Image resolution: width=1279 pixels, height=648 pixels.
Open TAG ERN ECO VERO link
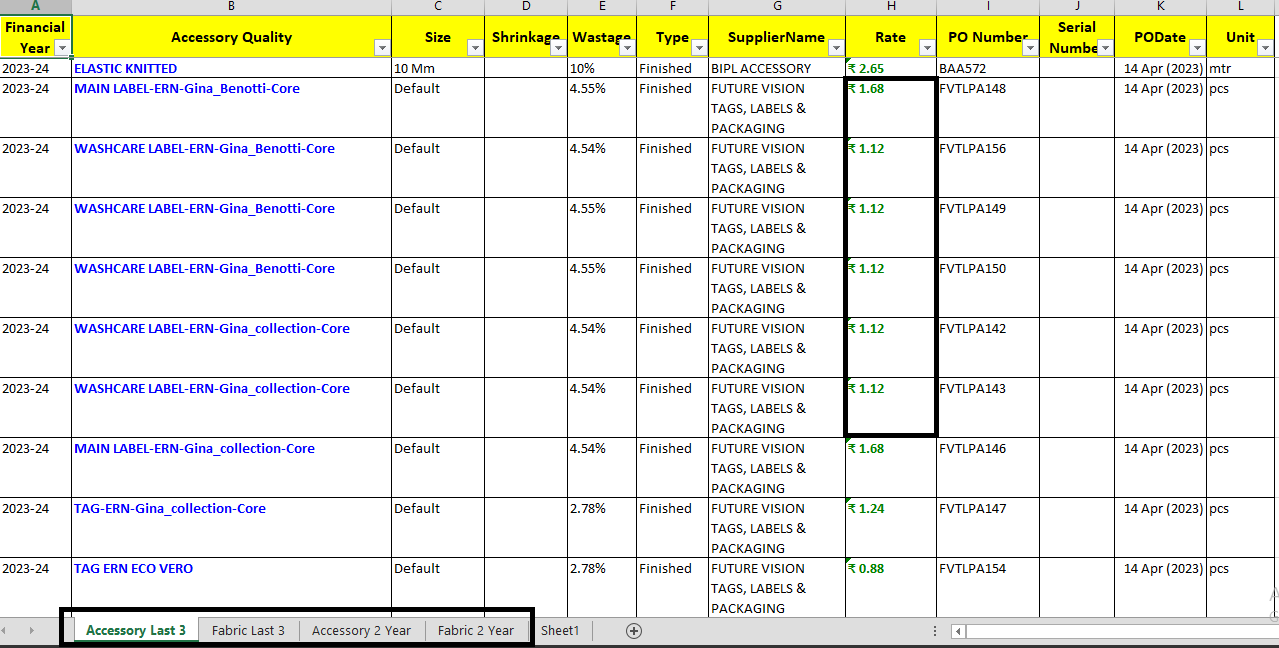point(134,568)
